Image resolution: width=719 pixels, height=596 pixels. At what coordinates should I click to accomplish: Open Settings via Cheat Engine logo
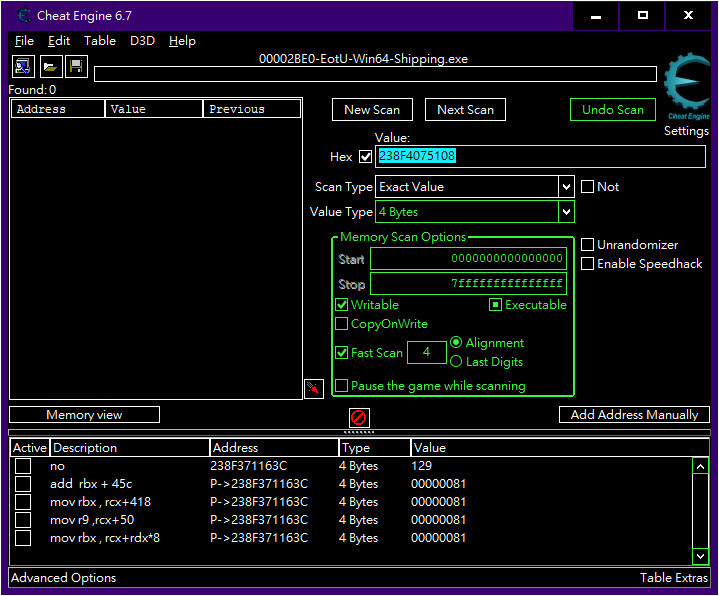[x=686, y=87]
